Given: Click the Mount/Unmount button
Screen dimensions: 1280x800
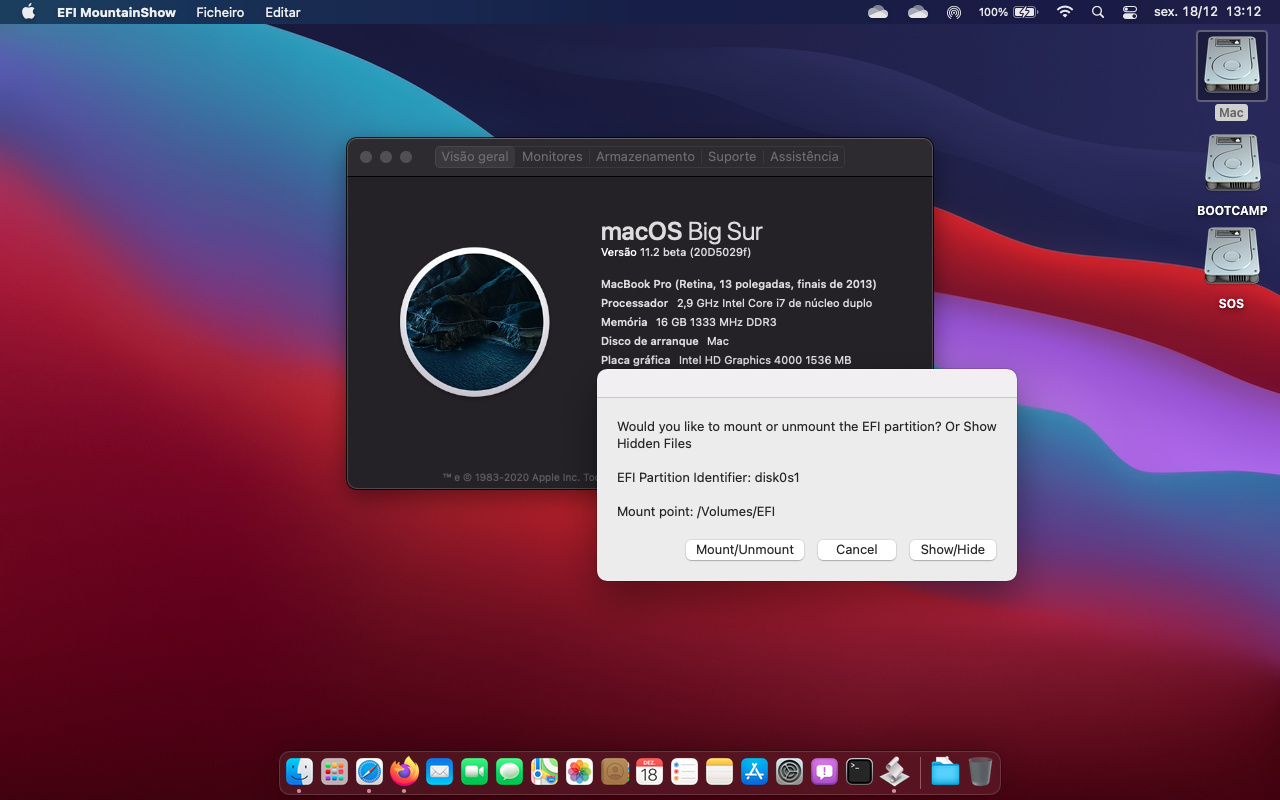Looking at the screenshot, I should tap(745, 550).
